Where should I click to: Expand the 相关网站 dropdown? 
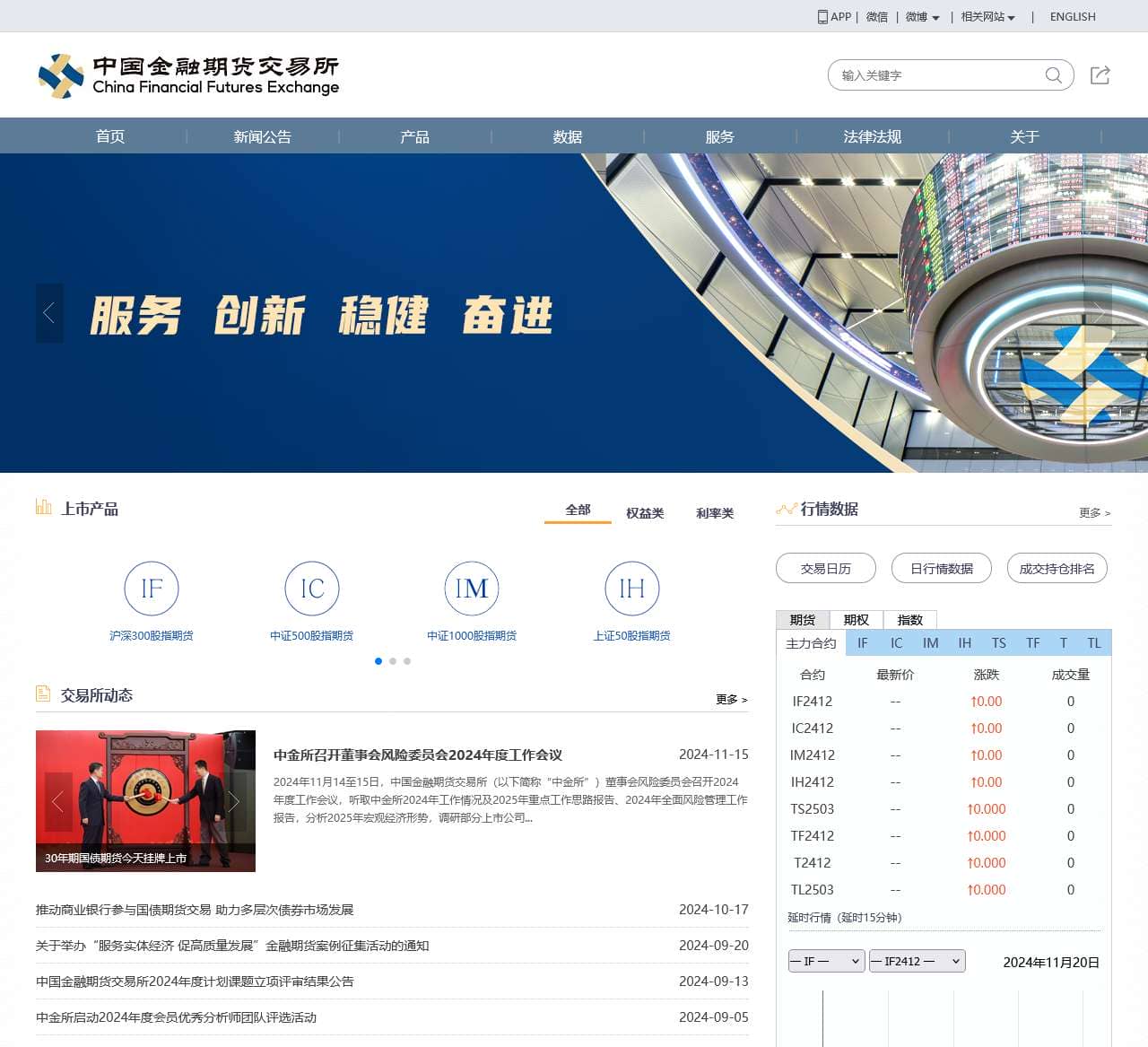(988, 16)
